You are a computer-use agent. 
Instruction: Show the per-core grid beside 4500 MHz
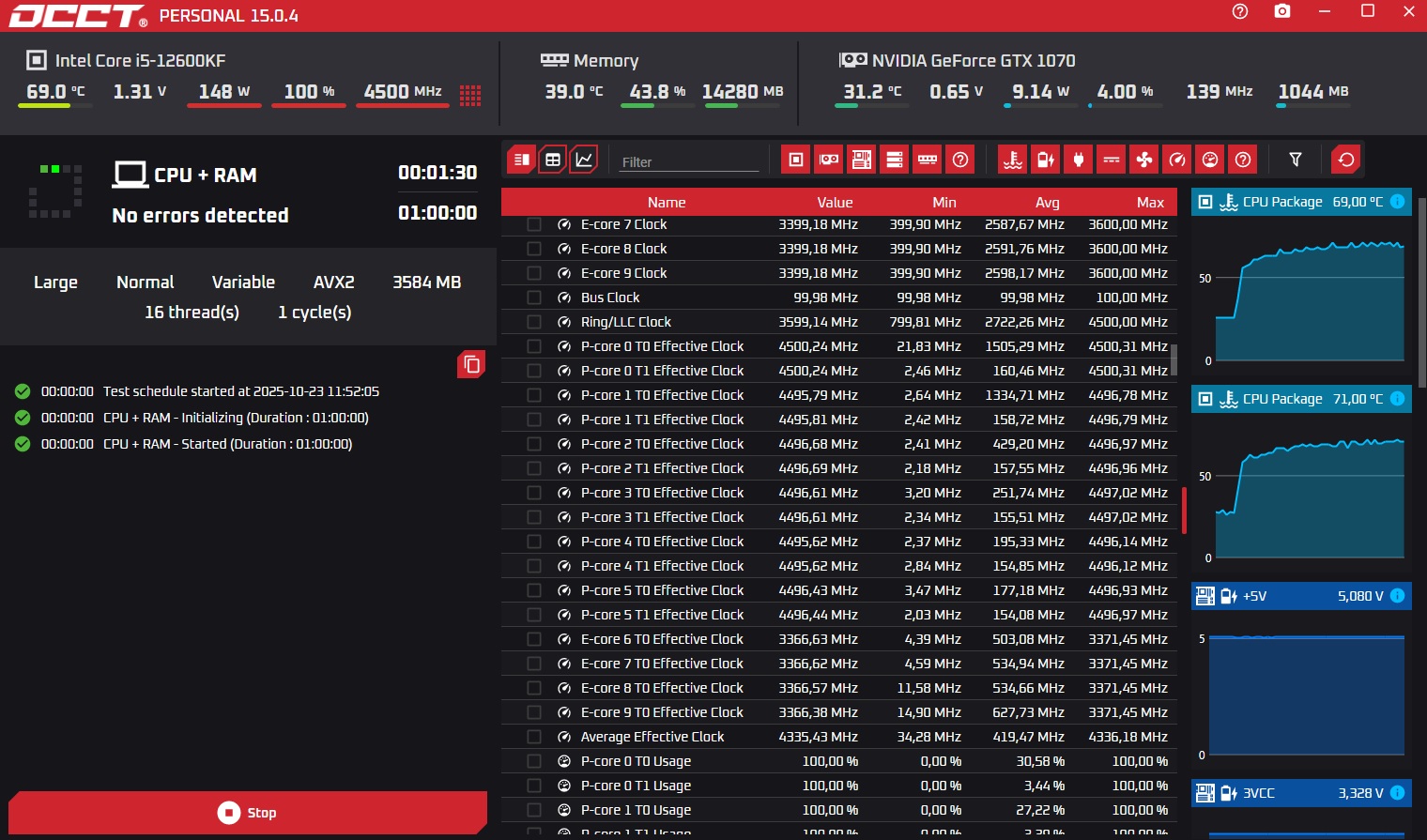click(470, 95)
